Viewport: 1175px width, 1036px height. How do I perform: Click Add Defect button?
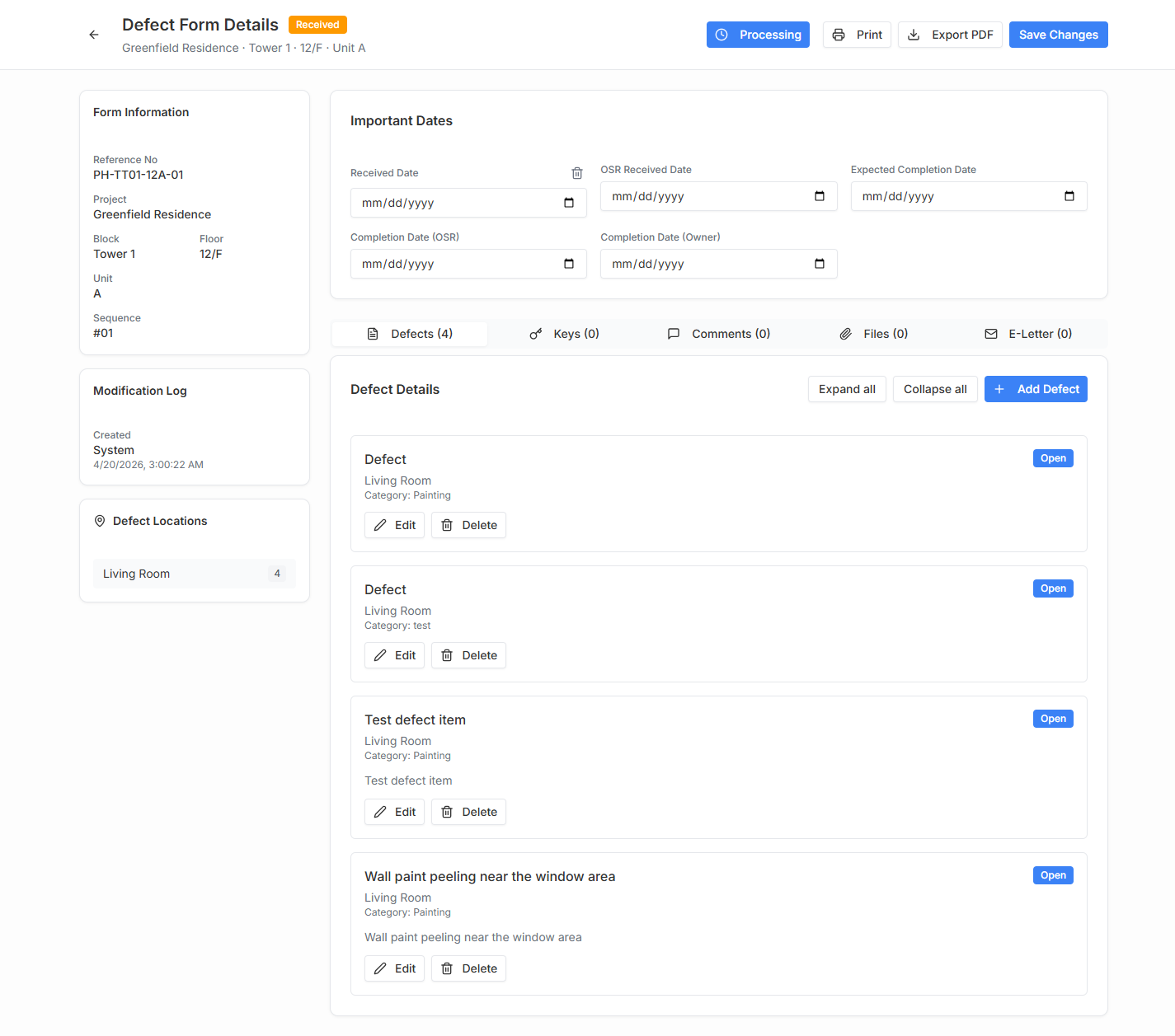click(x=1036, y=389)
